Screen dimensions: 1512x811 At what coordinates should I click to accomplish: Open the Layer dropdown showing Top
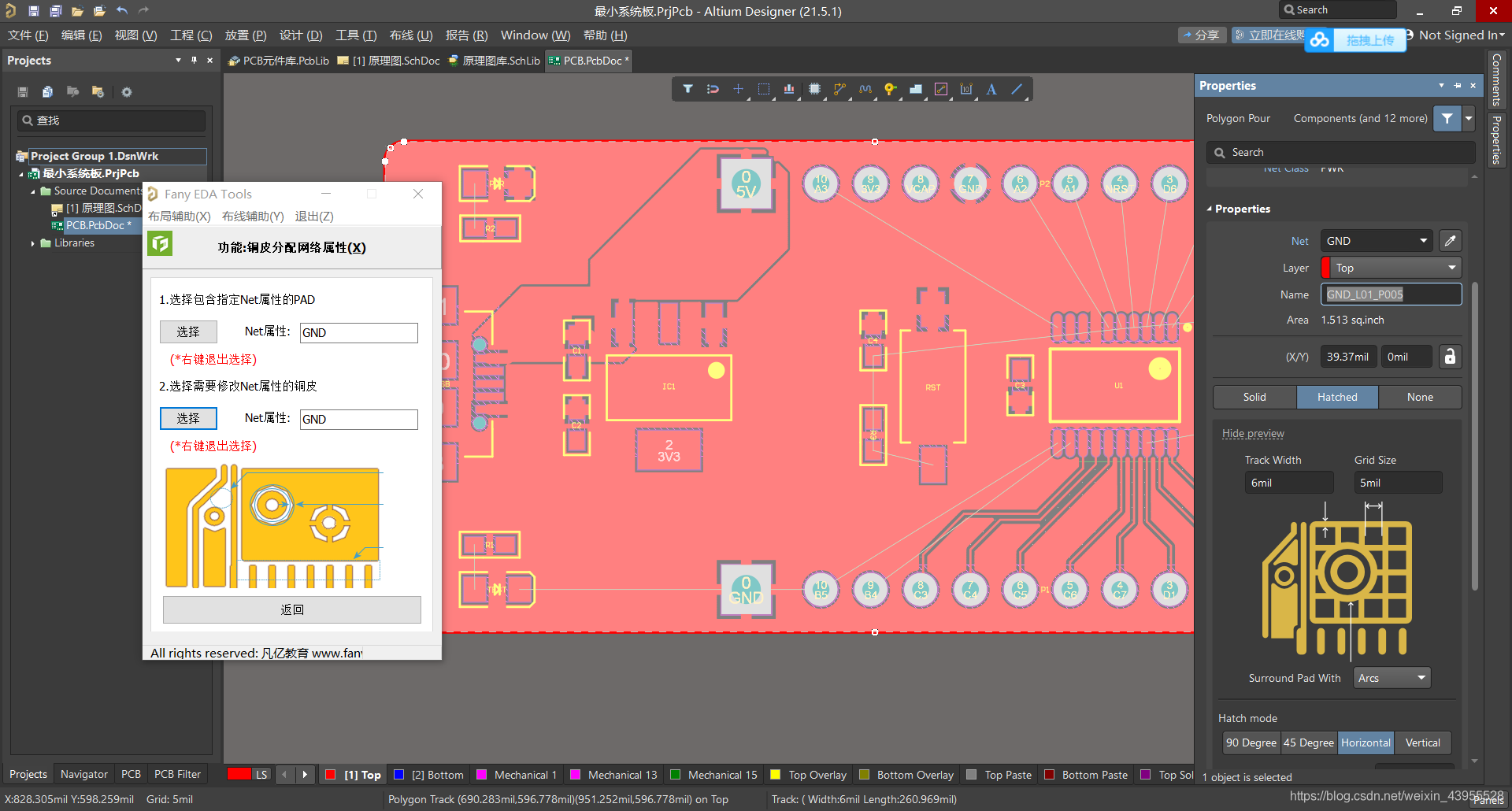(1392, 268)
